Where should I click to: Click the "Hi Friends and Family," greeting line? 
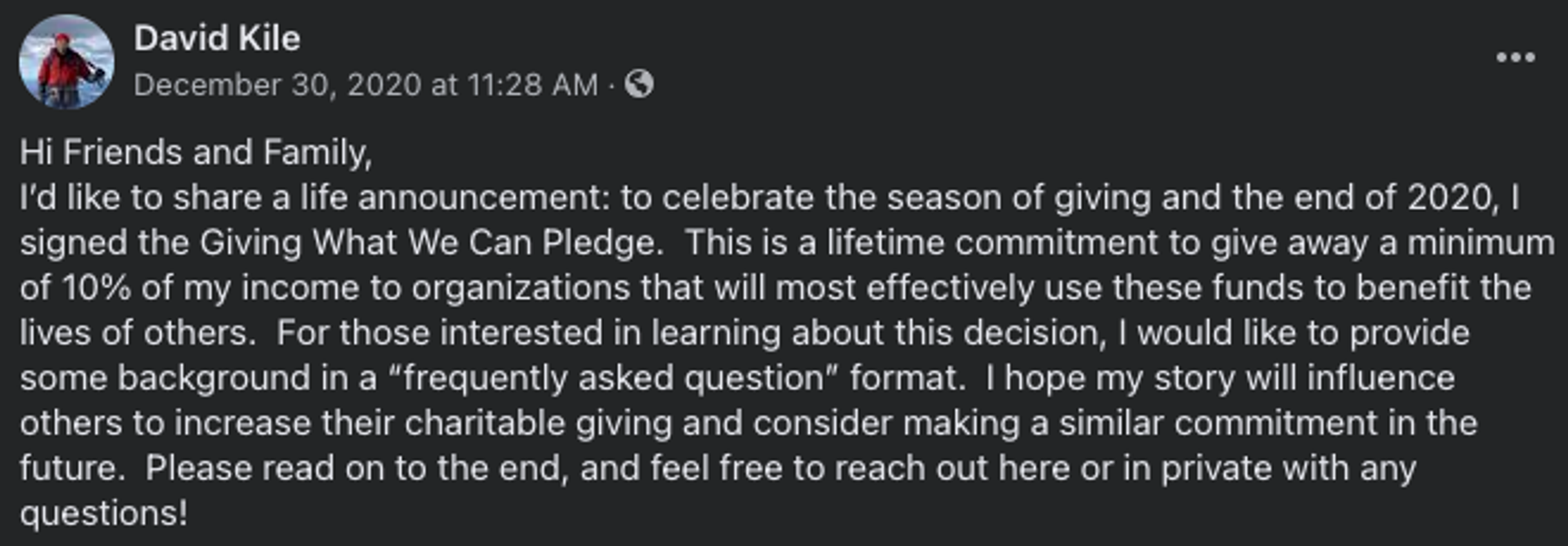point(196,152)
